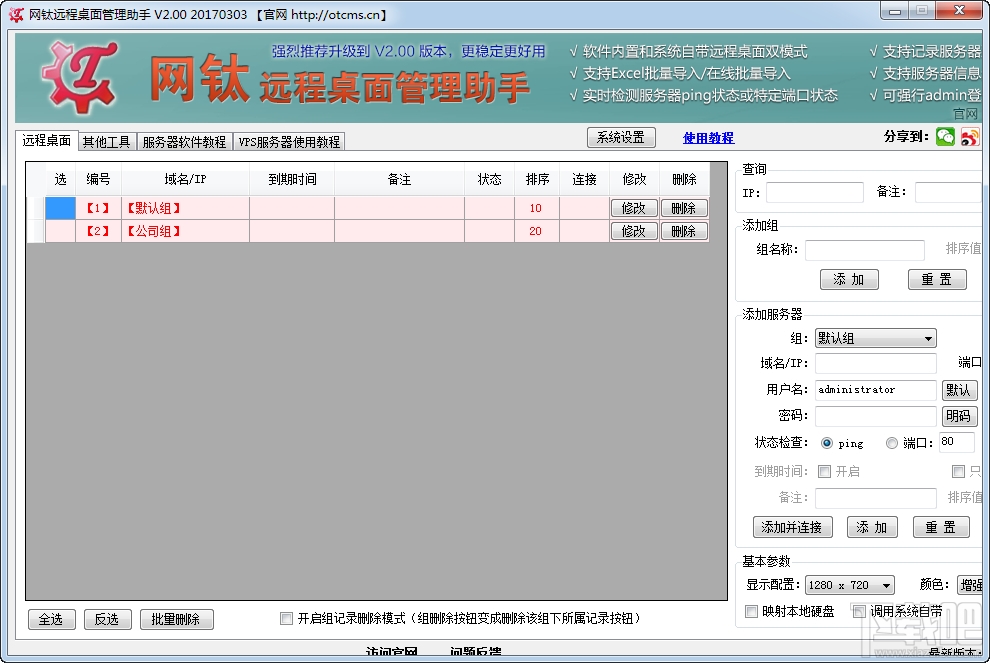Screen dimensions: 990x663
Task: Click the 网钛 gear logo in banner
Action: [x=80, y=77]
